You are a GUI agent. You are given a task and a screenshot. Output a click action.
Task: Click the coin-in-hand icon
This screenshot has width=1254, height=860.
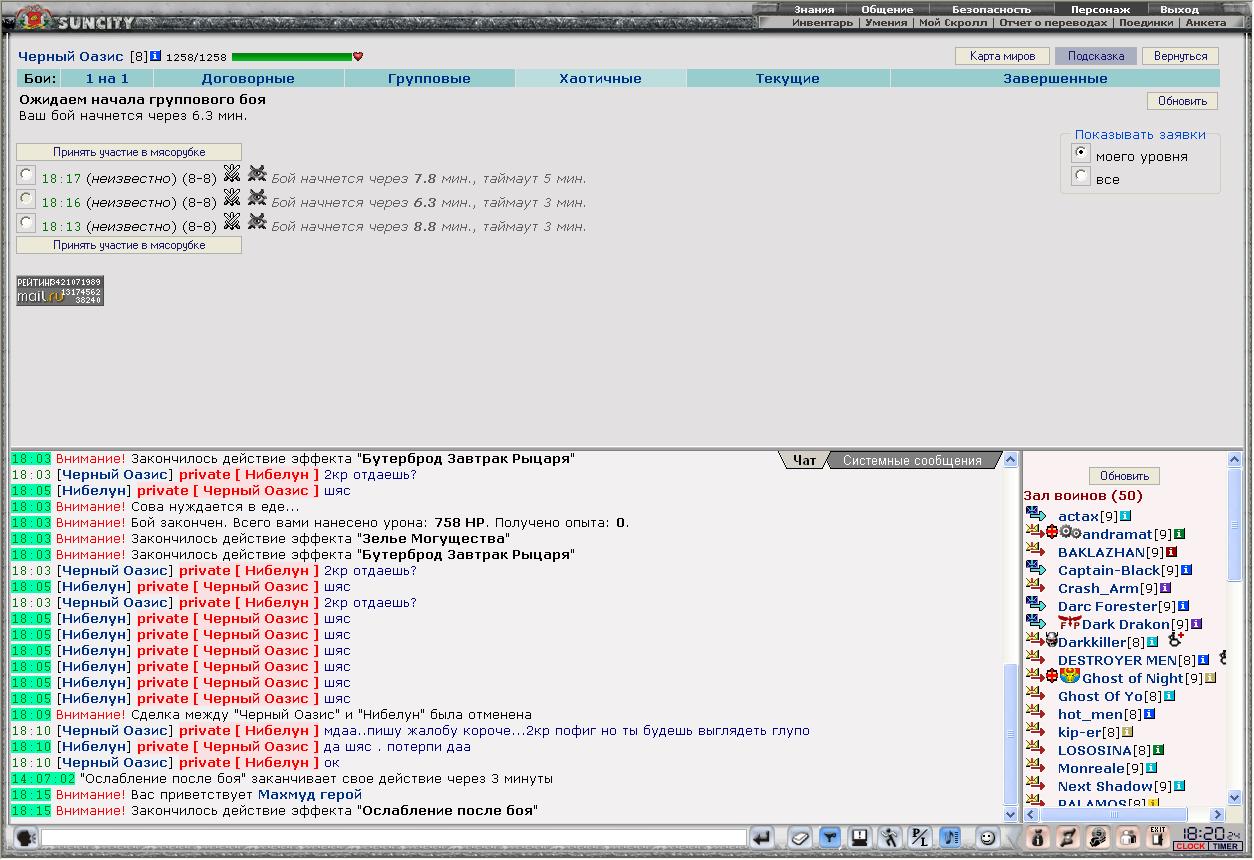(x=1097, y=838)
